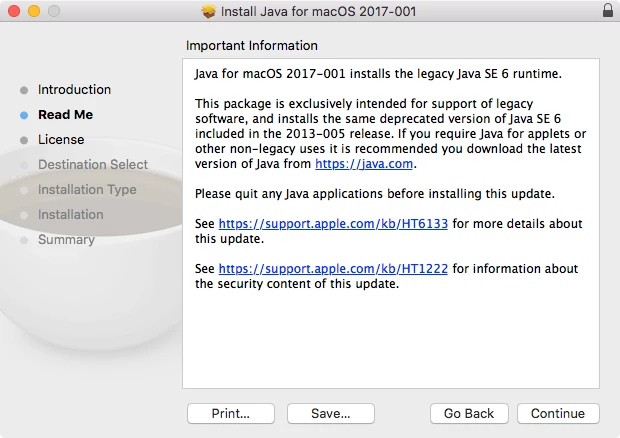Open the support.apple.com/kb/HT1222 link
The width and height of the screenshot is (620, 438).
(333, 269)
